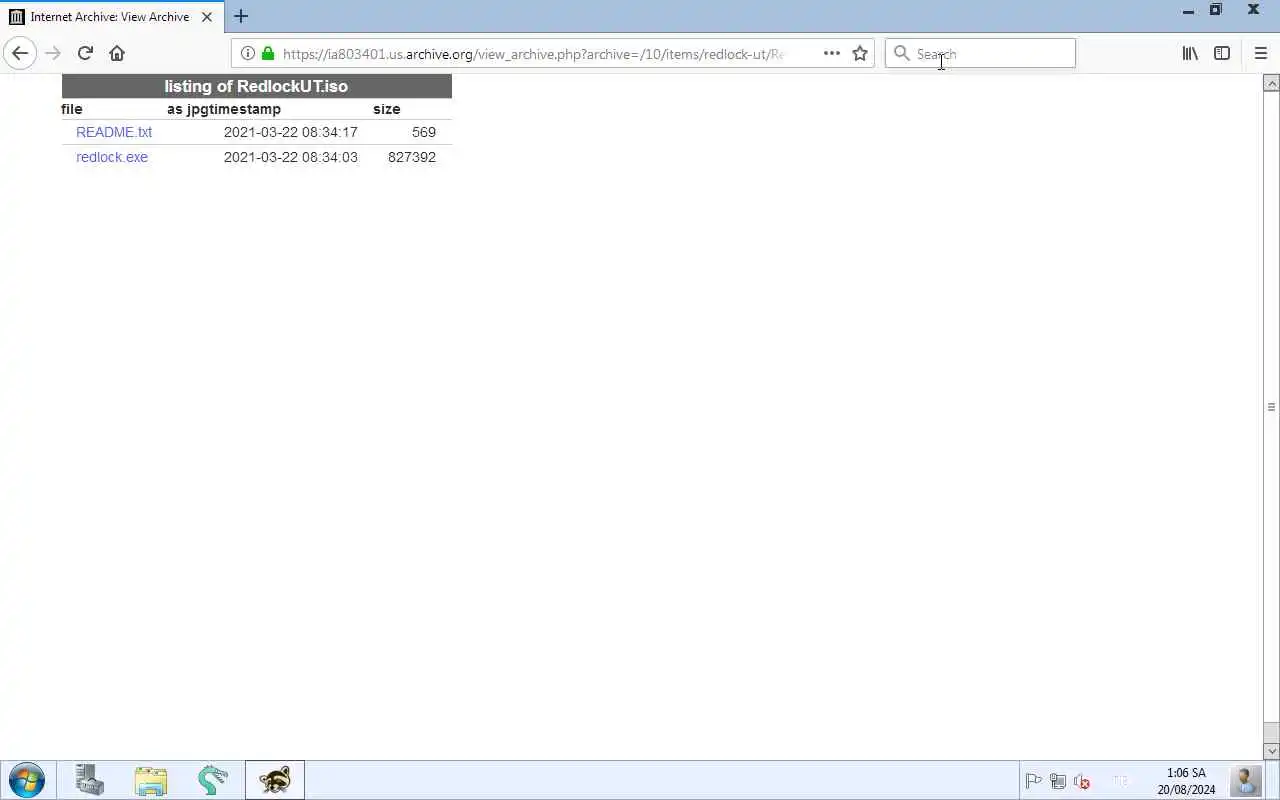Open the Firefox home page

(x=117, y=53)
